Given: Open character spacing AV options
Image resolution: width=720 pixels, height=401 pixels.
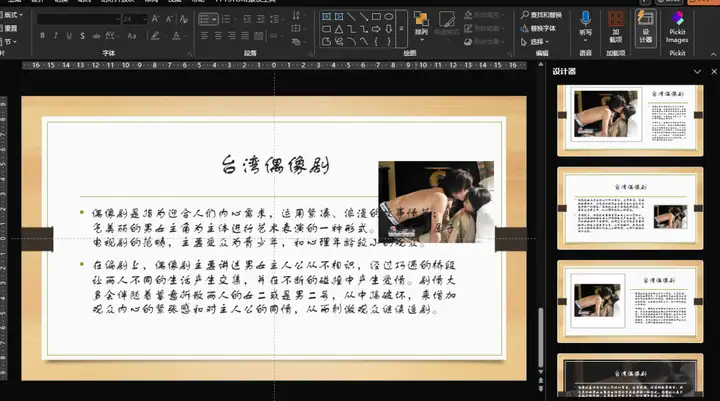Looking at the screenshot, I should point(111,35).
